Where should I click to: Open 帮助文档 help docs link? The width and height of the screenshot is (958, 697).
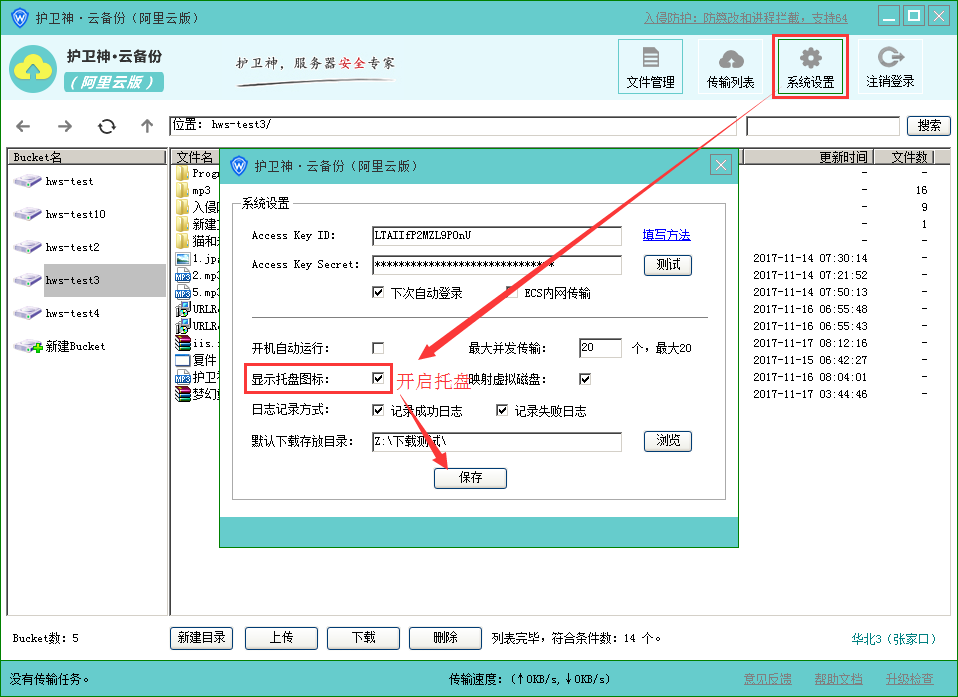pos(838,679)
